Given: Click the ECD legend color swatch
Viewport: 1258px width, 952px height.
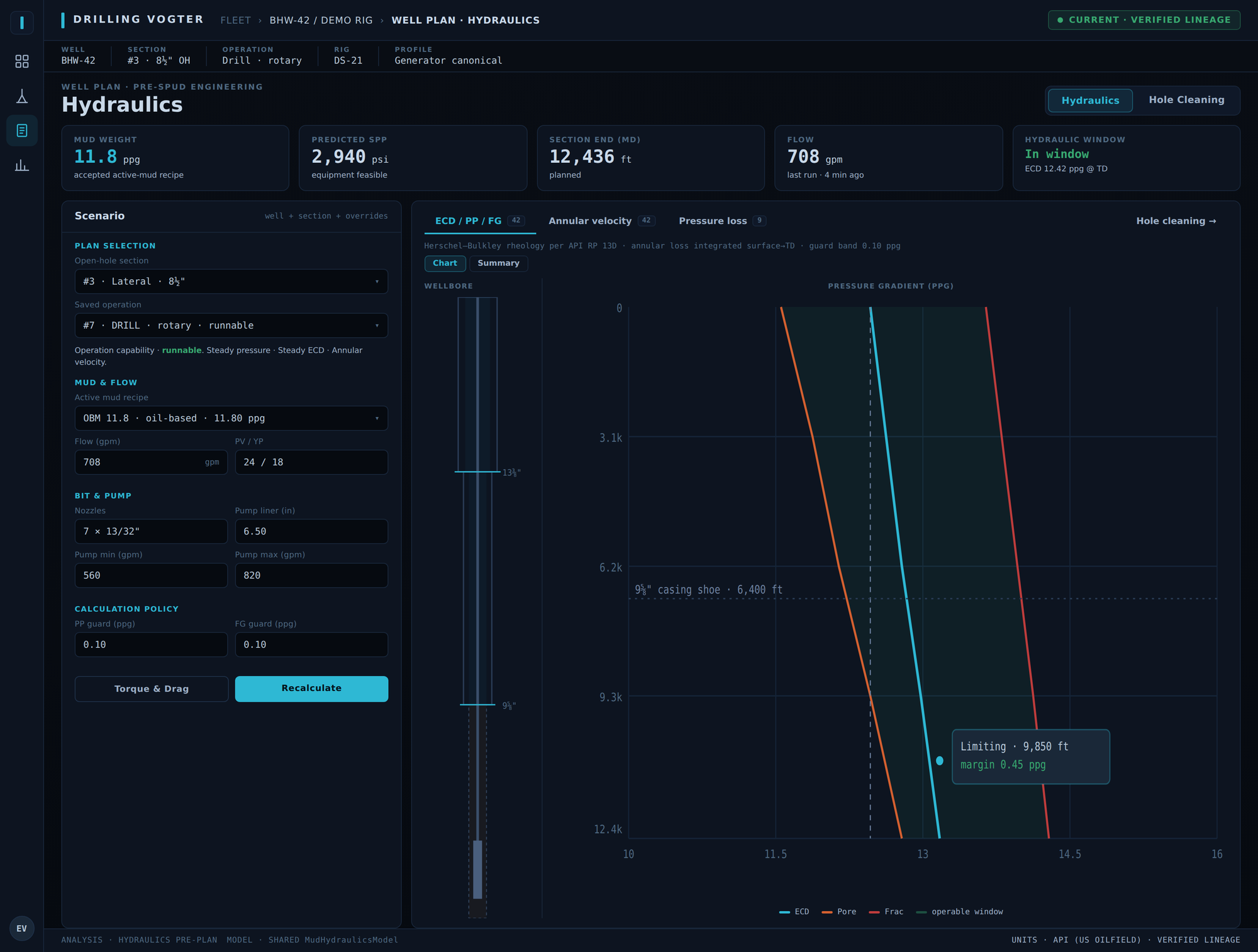Looking at the screenshot, I should coord(784,912).
